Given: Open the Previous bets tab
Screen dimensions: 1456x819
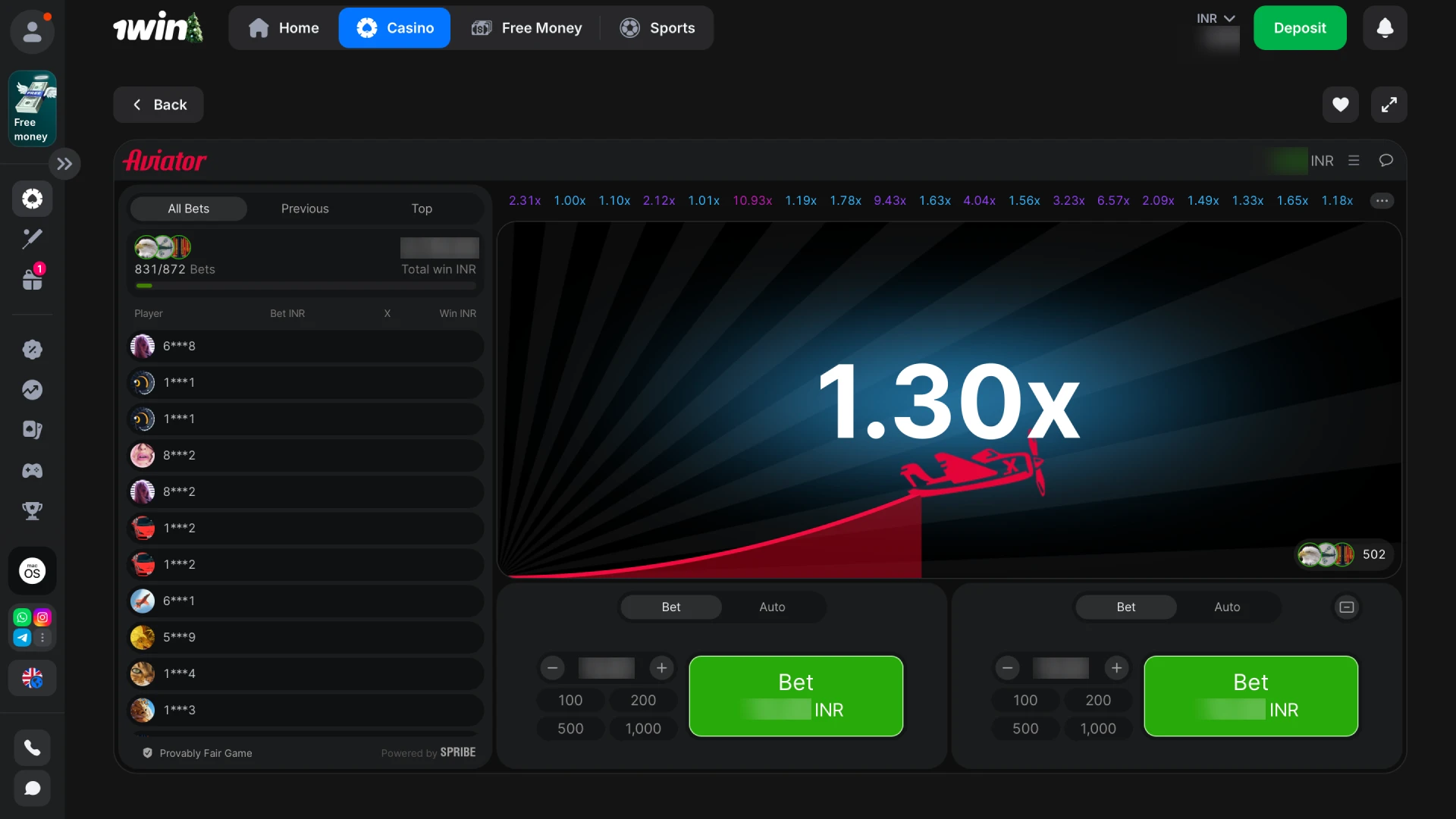Looking at the screenshot, I should point(305,209).
